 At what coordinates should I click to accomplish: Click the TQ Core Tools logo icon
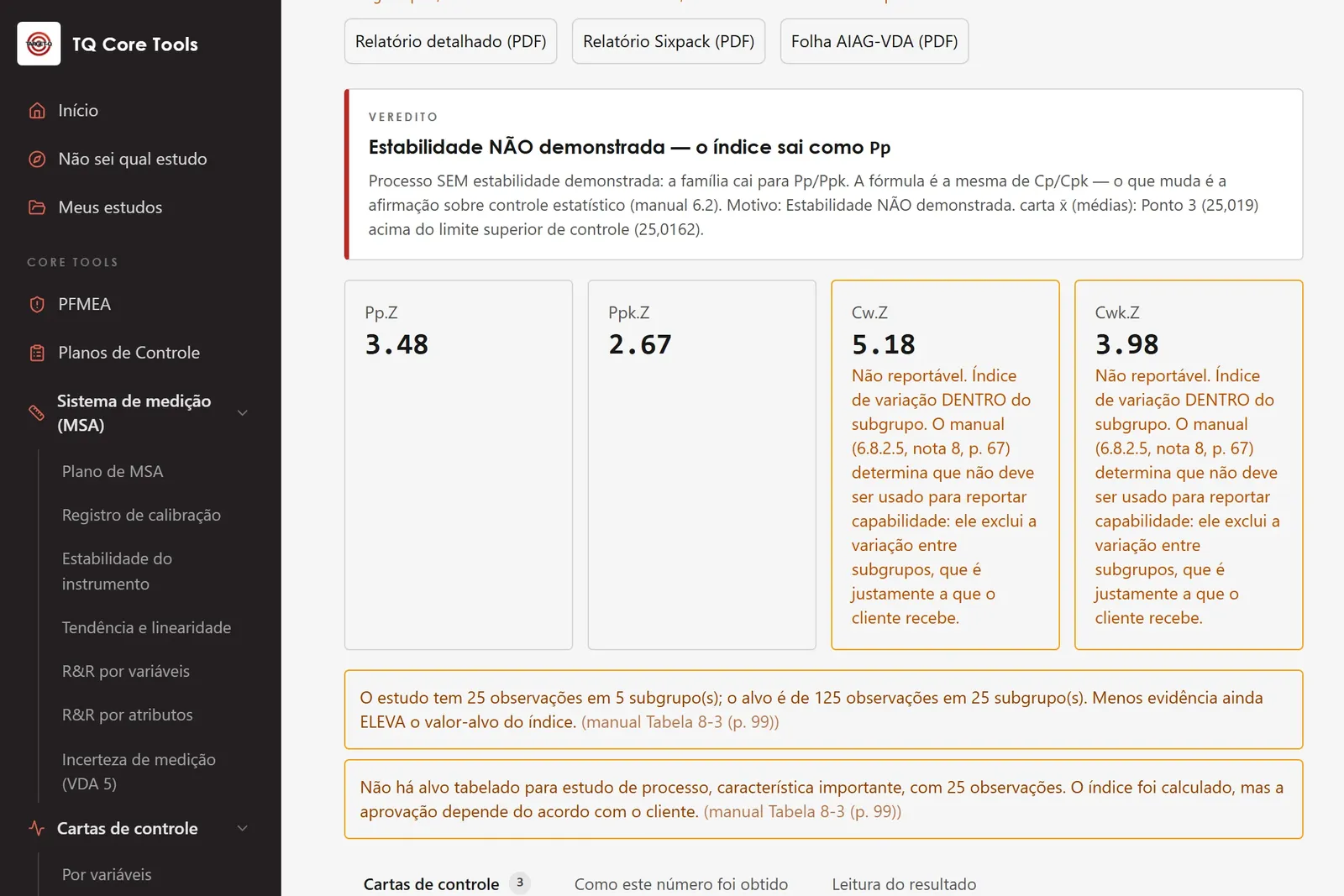coord(39,44)
